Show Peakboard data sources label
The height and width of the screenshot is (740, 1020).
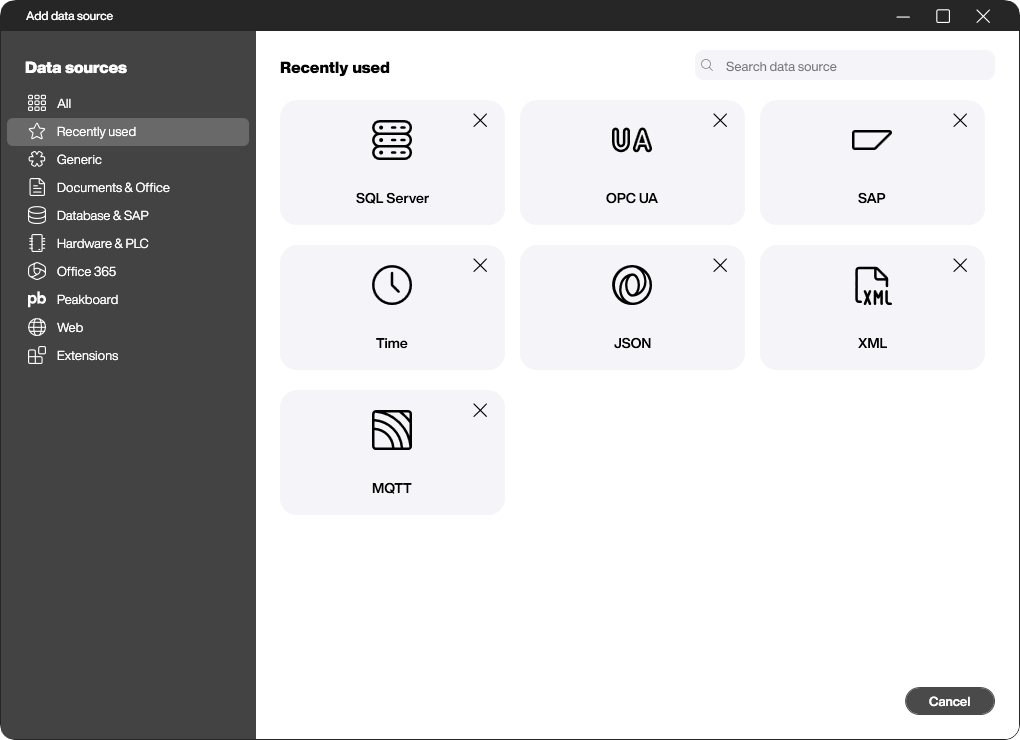(87, 299)
